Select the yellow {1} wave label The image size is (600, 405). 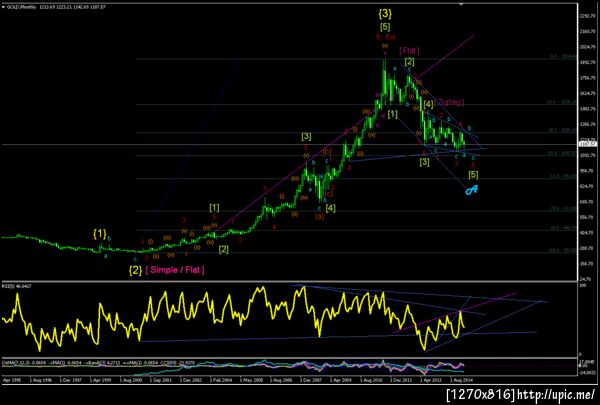click(100, 233)
